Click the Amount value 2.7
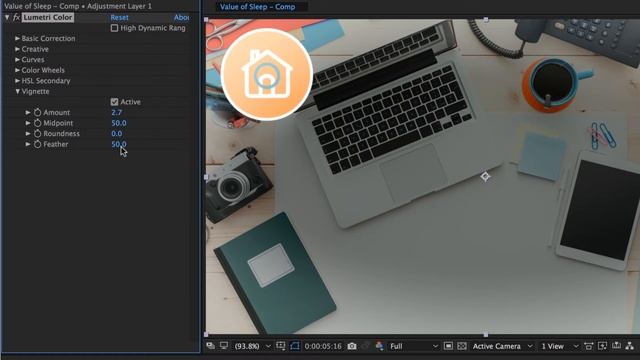 tap(116, 112)
